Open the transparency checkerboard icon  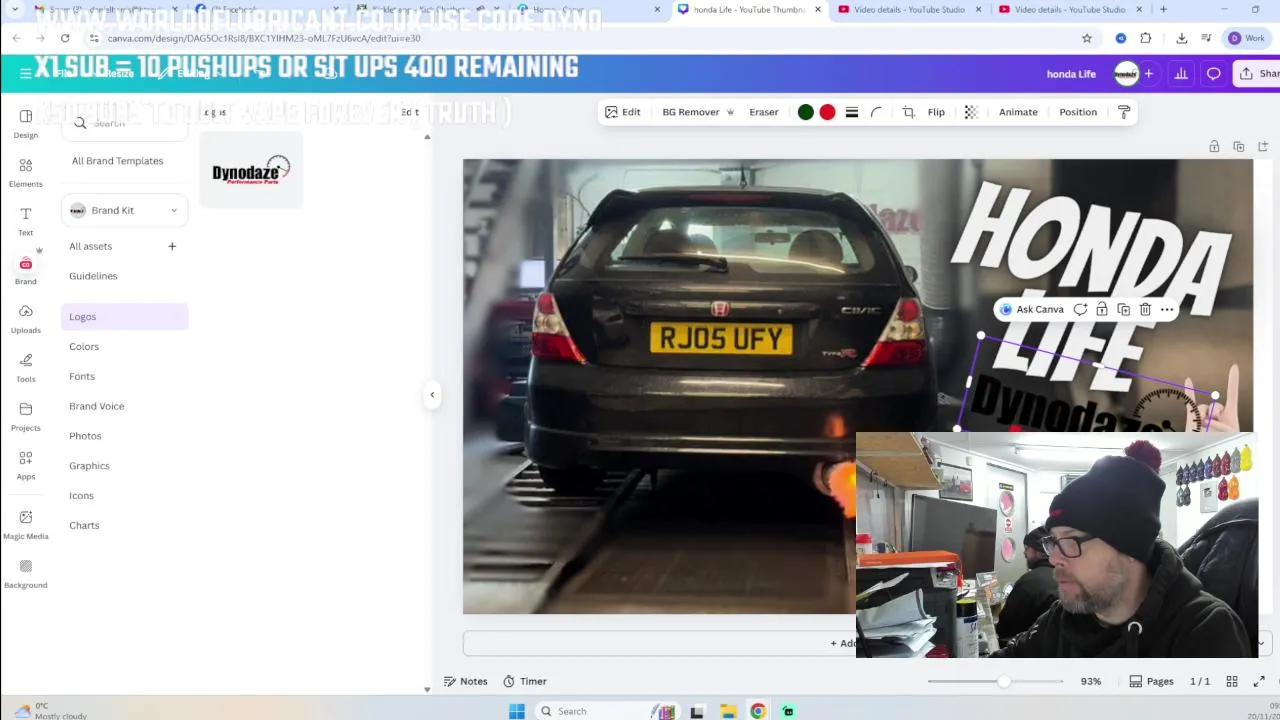[x=970, y=112]
